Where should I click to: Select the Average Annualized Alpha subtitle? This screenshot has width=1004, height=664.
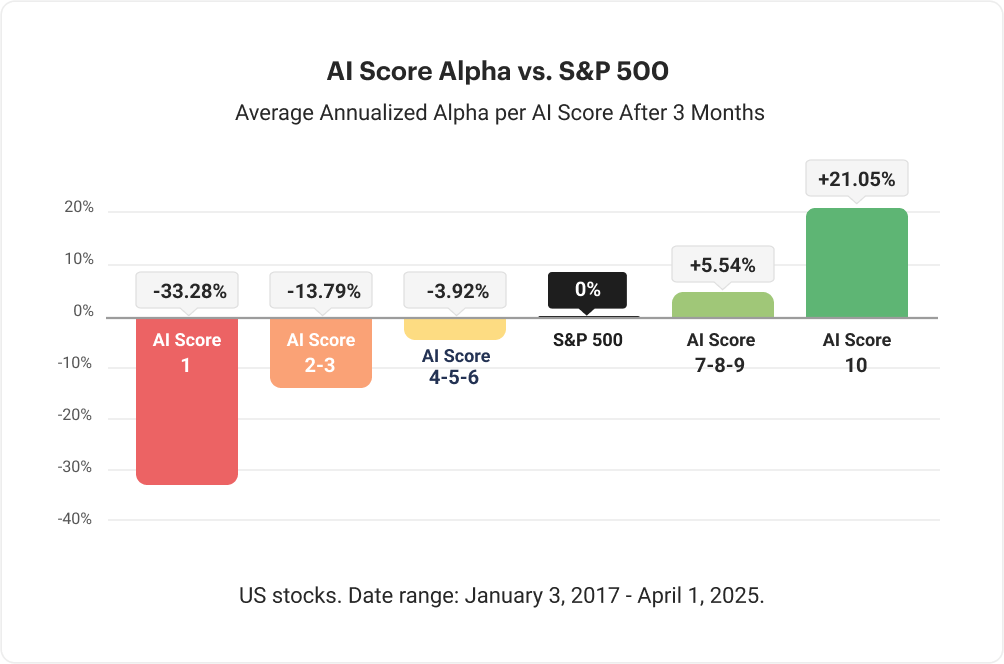500,113
